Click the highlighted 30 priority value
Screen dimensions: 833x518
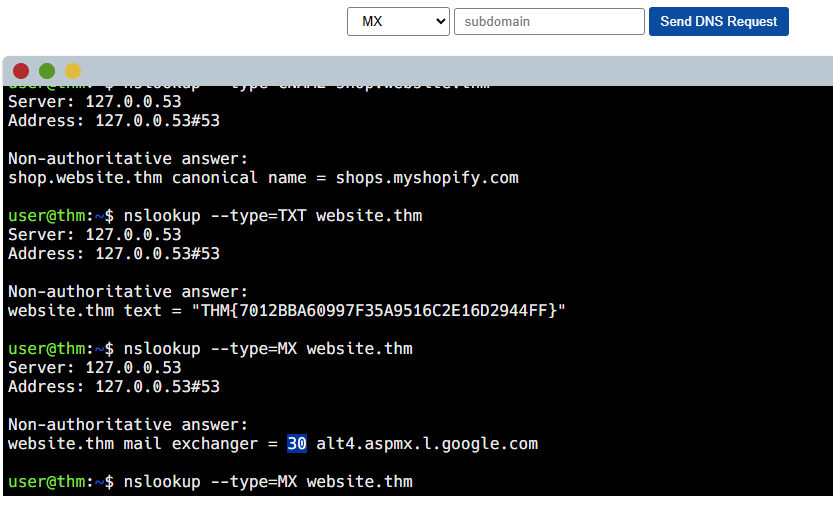click(297, 444)
